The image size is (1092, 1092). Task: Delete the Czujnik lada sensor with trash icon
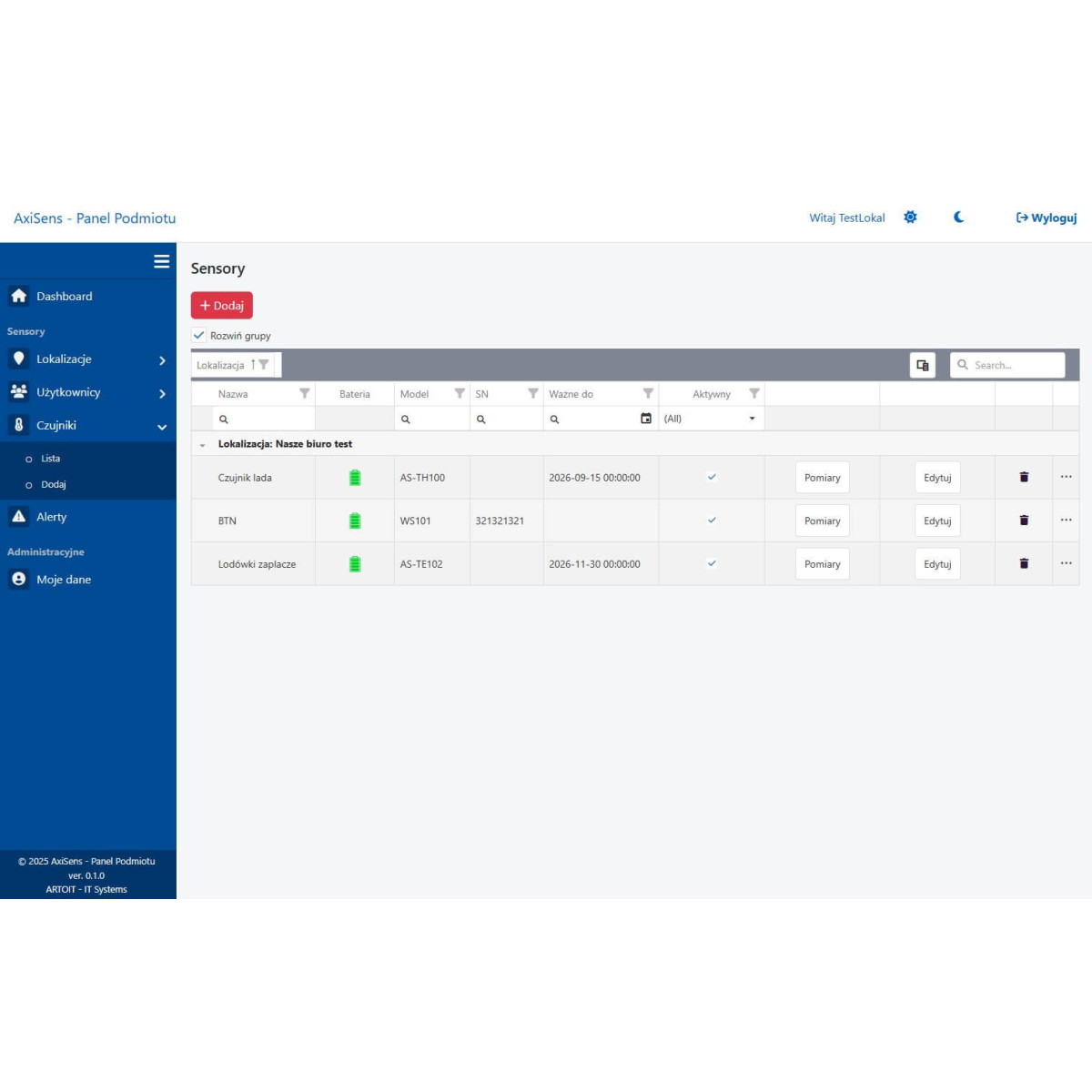(x=1024, y=477)
